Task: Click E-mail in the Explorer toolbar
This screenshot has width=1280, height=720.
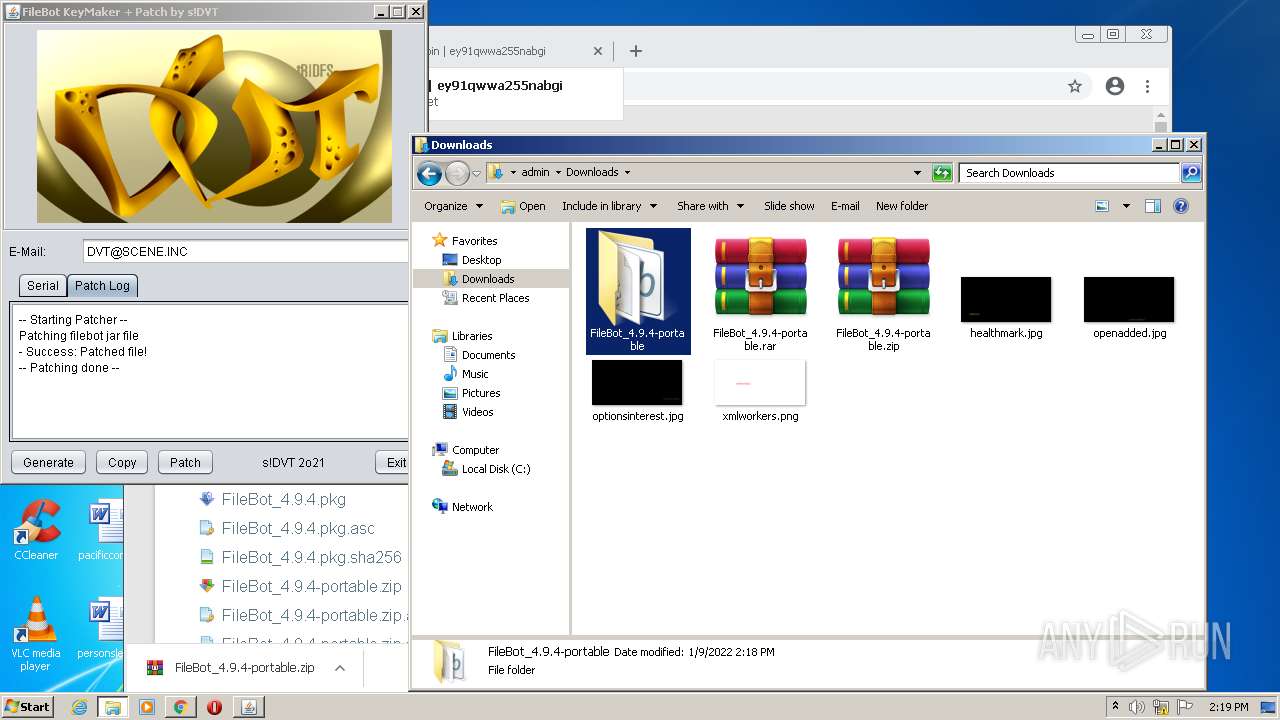Action: [x=845, y=206]
